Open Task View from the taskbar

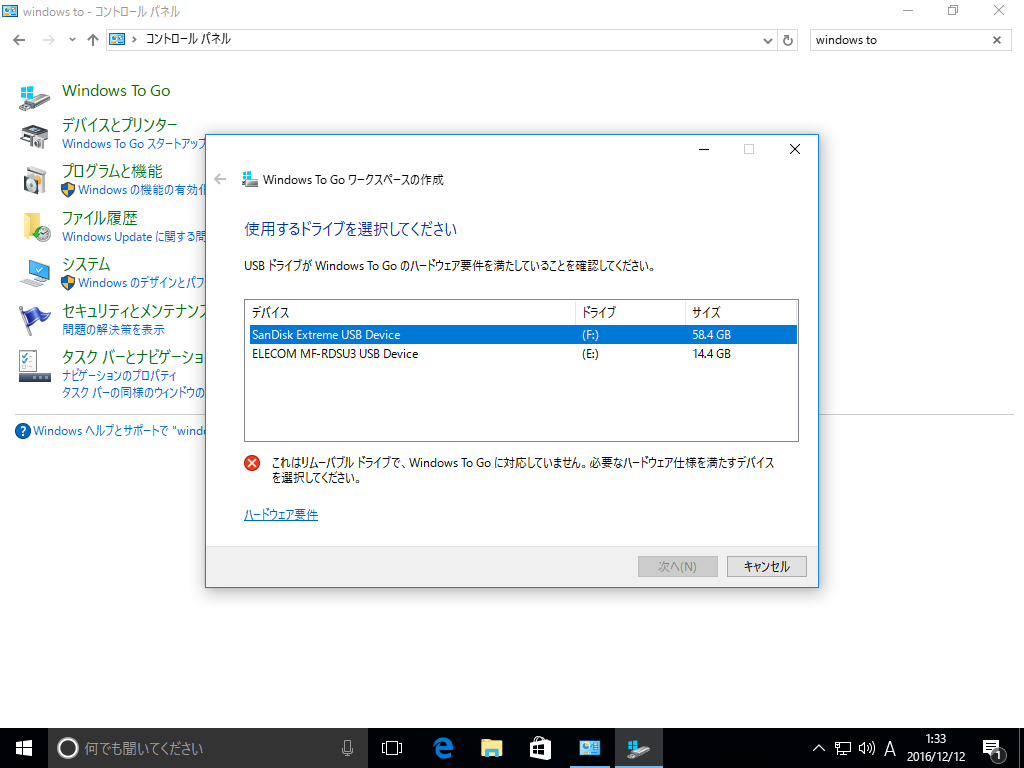(x=392, y=748)
